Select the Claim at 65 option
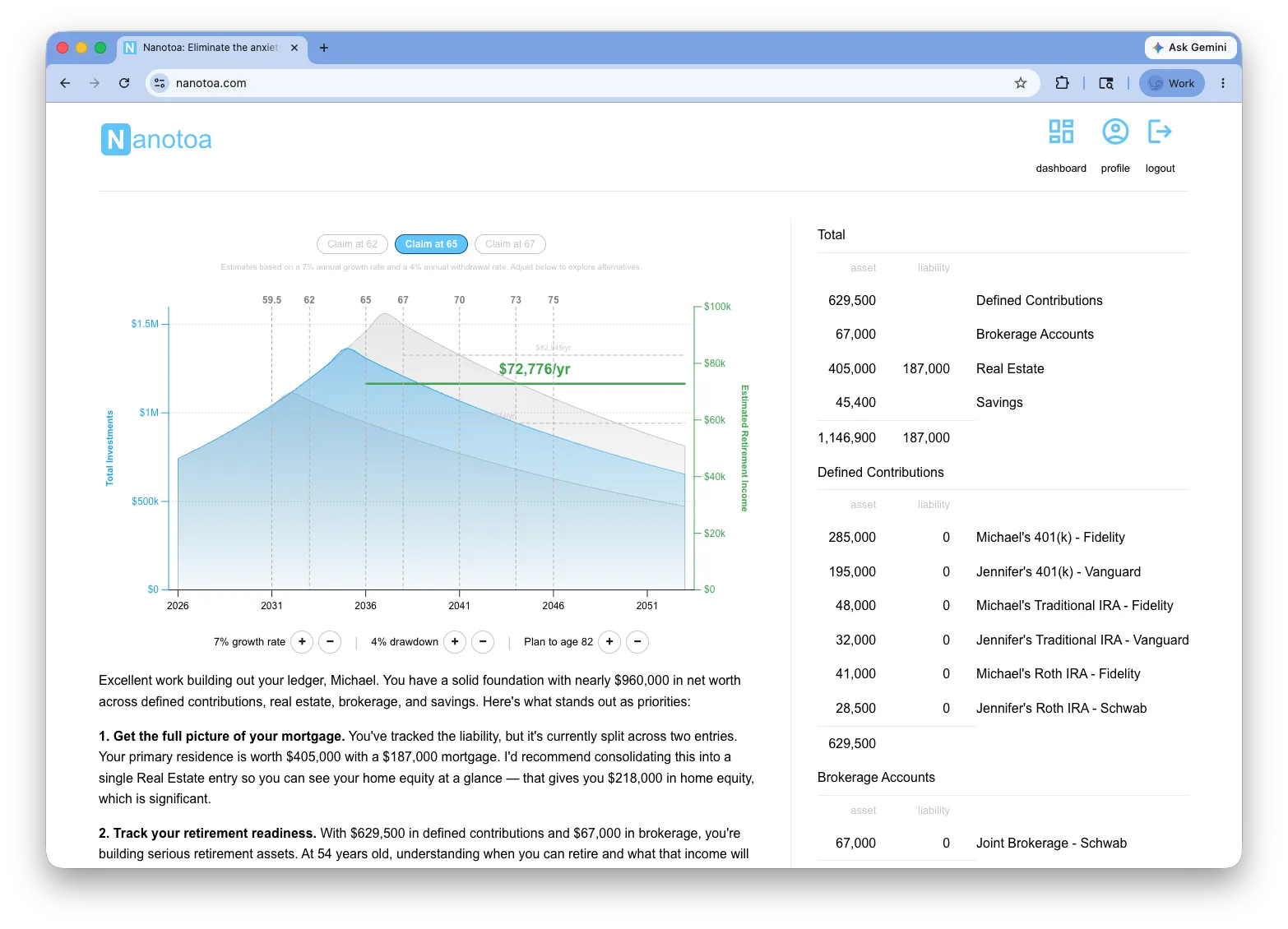The image size is (1288, 929). (x=431, y=244)
